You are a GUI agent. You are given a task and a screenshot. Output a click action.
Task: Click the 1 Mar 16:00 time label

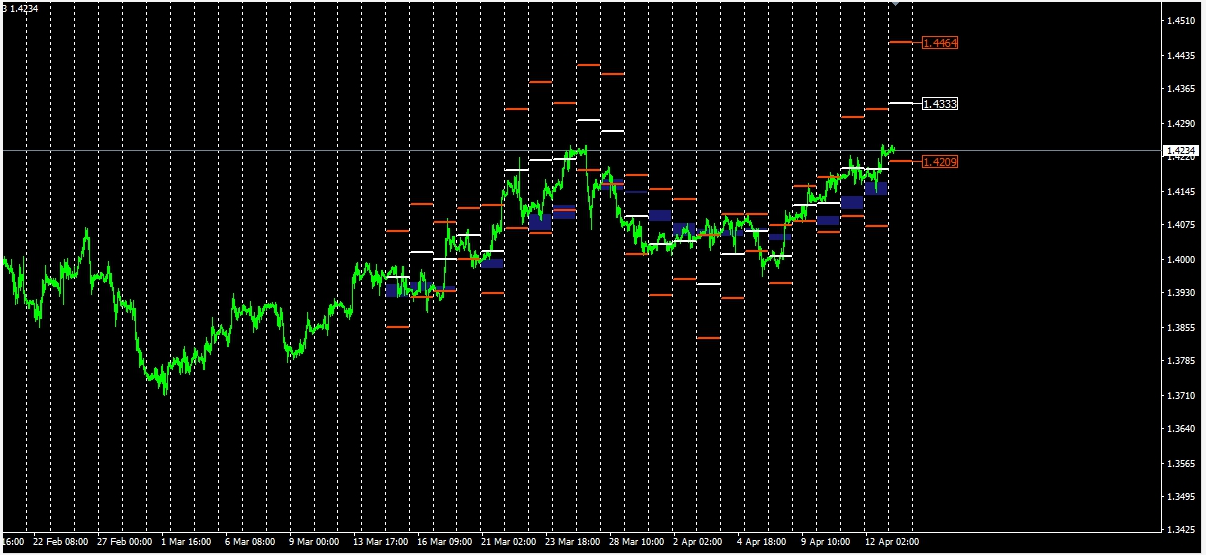point(187,542)
